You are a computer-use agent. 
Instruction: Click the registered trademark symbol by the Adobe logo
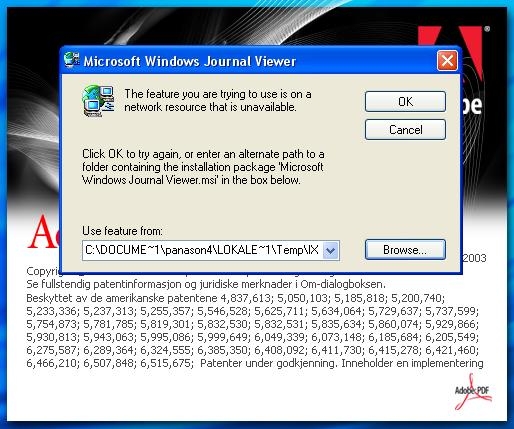487,29
